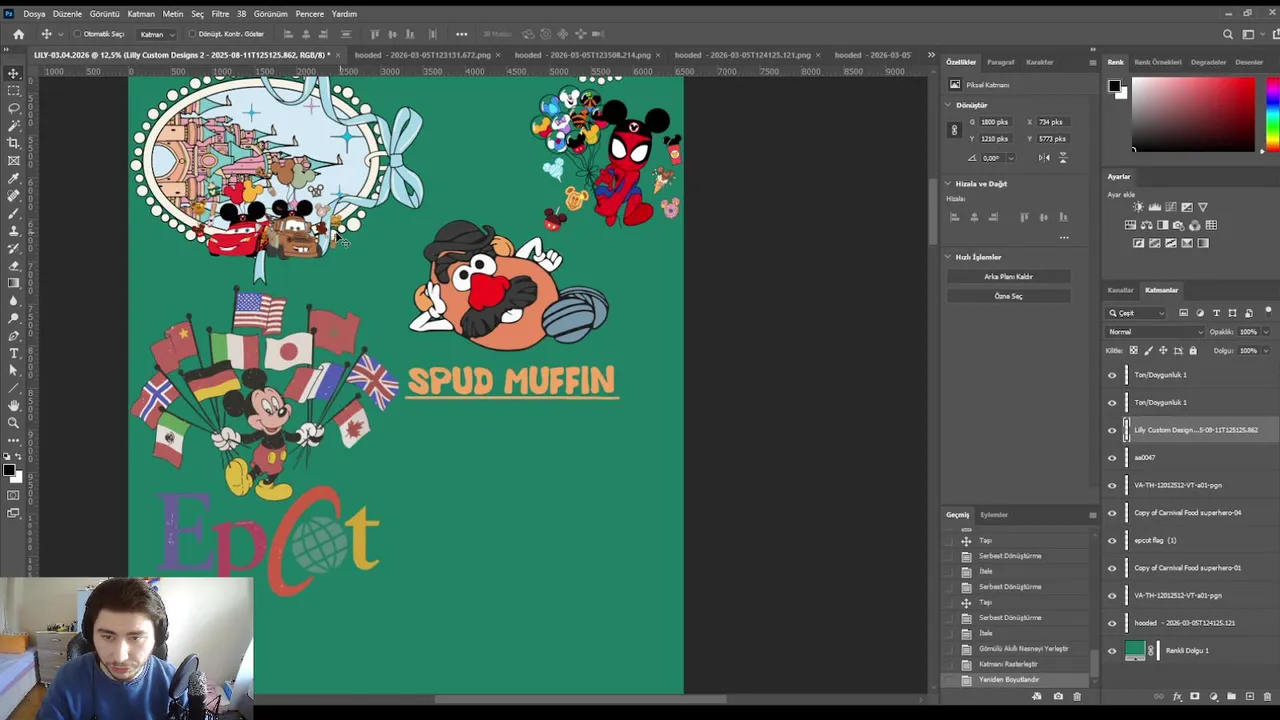
Task: Select the Horizontal Type tool
Action: point(14,353)
